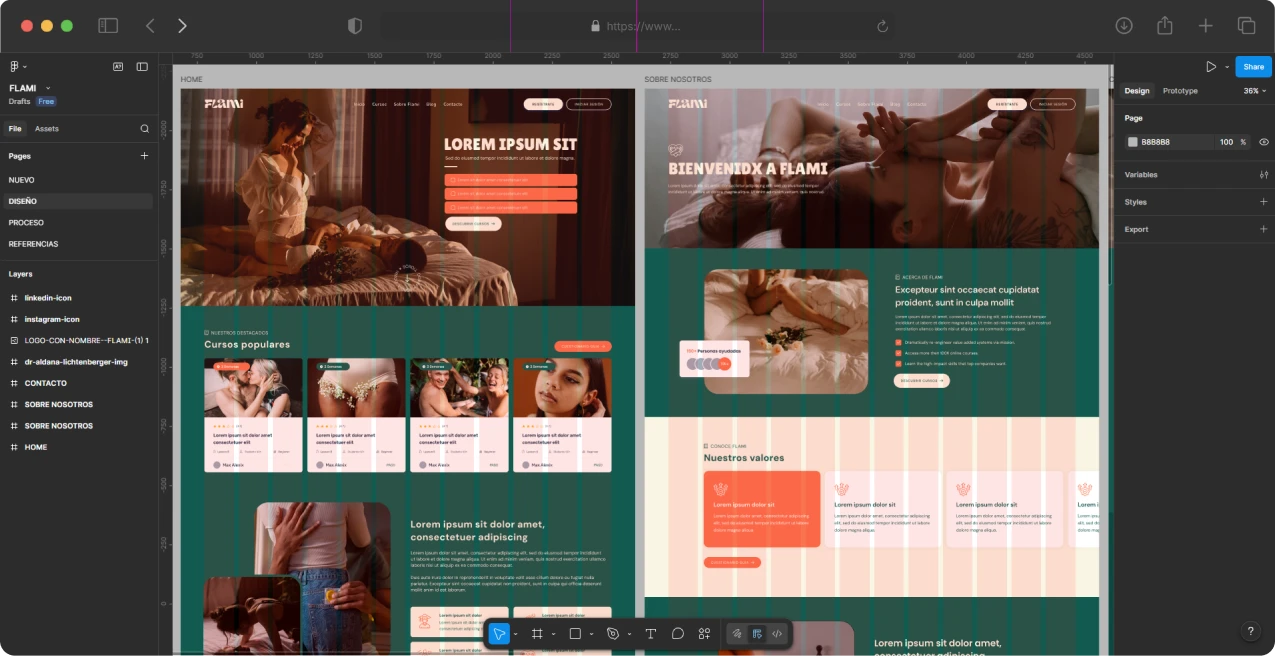Viewport: 1275px width, 656px height.
Task: Select the PROCESO page
Action: pos(26,223)
